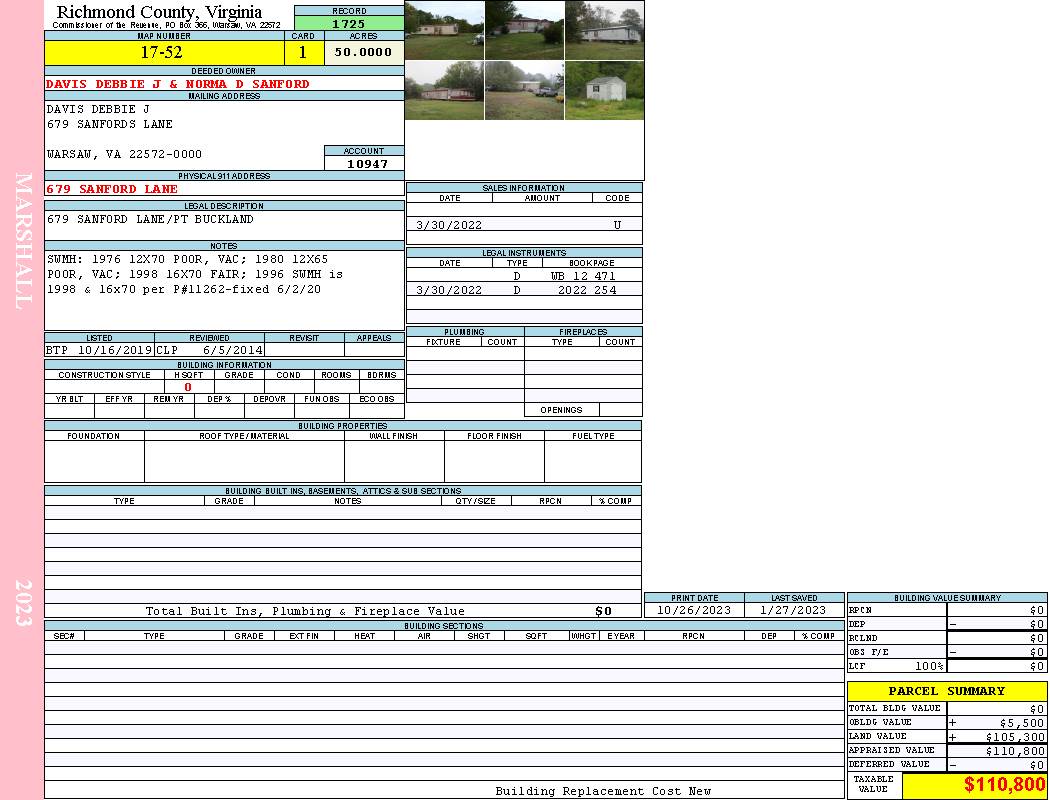Viewport: 1050px width, 800px height.
Task: Select the red deeded owner name
Action: click(x=178, y=84)
